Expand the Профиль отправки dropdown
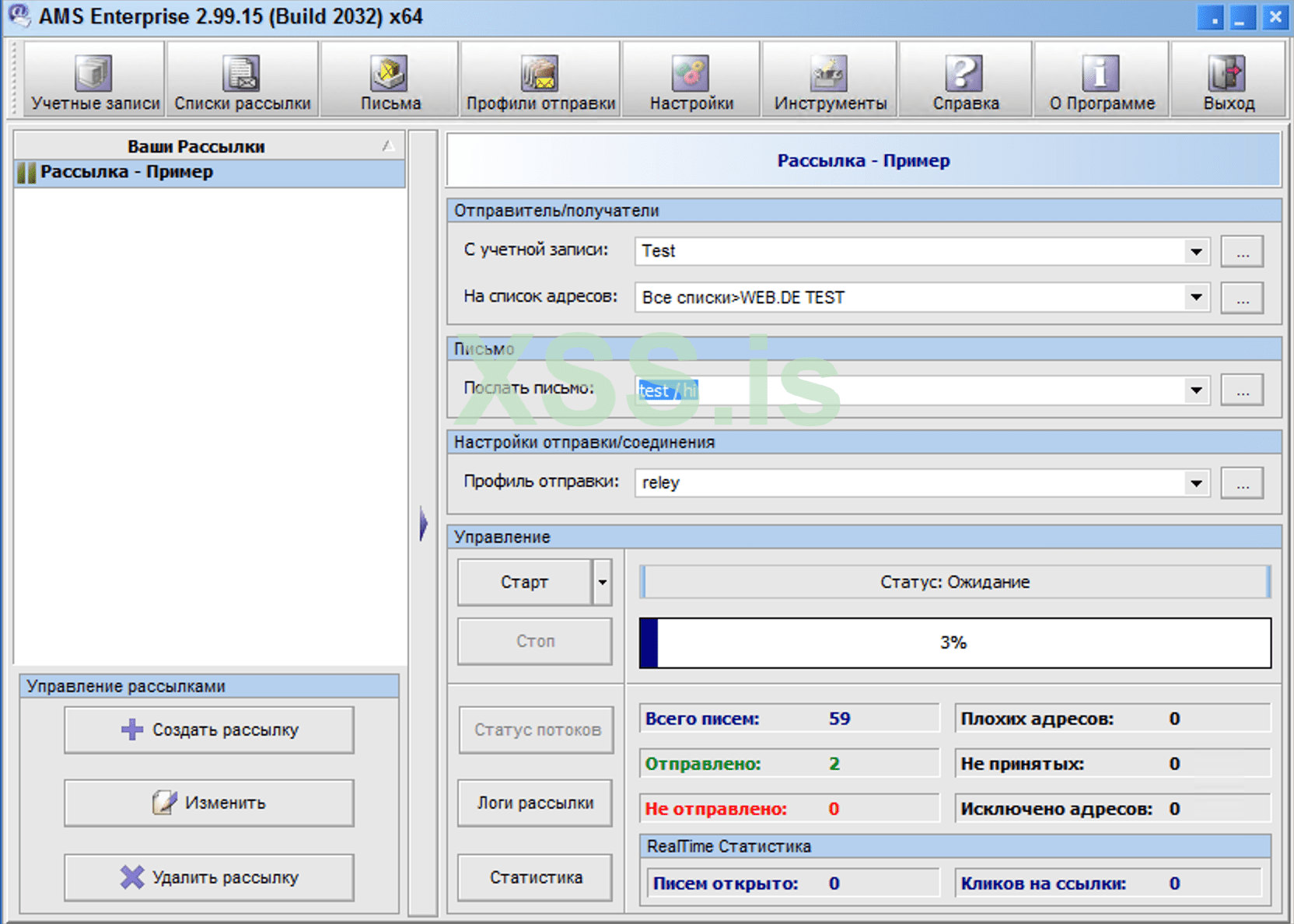The height and width of the screenshot is (924, 1294). pos(1195,483)
